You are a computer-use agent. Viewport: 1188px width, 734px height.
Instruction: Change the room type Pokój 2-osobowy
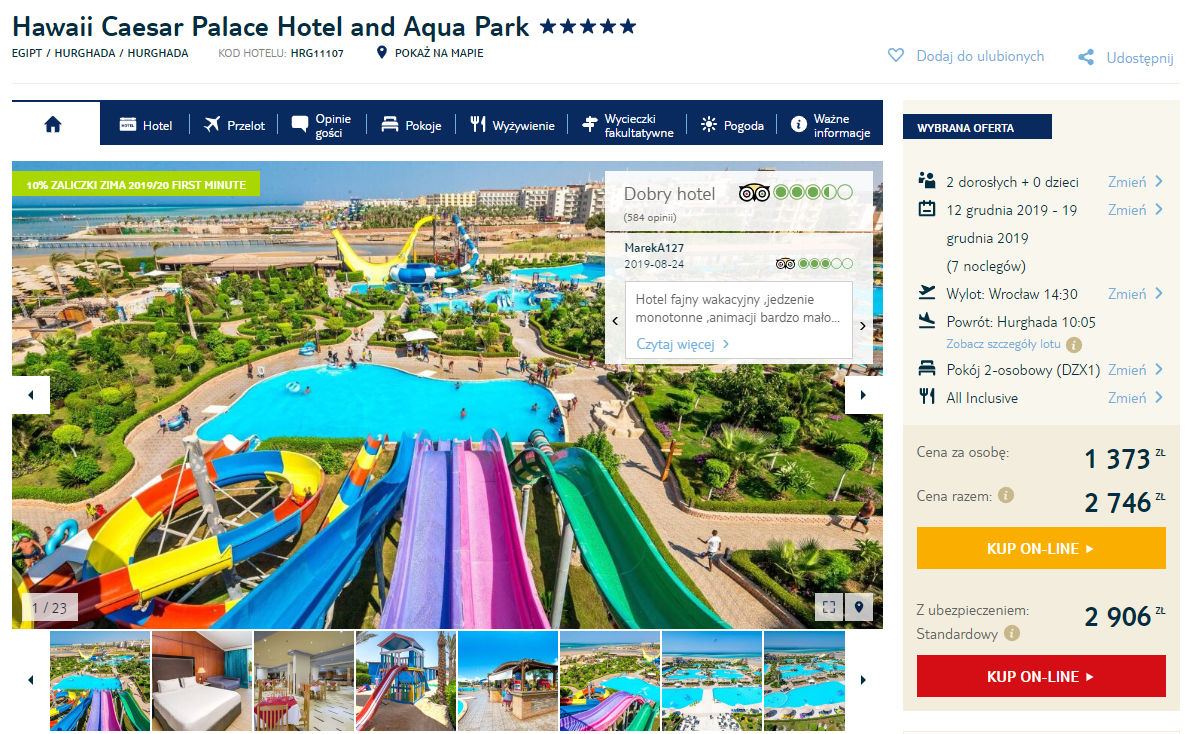click(x=1134, y=370)
